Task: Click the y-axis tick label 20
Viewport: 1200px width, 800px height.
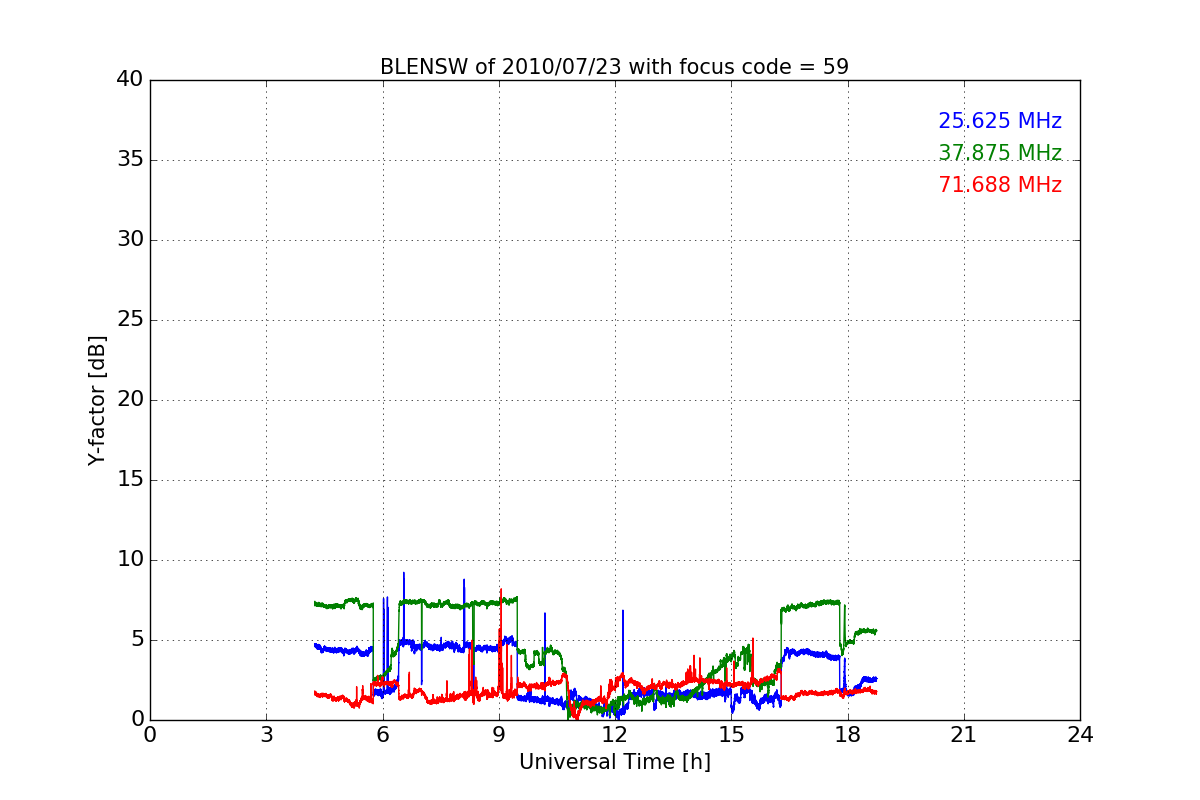Action: tap(130, 400)
